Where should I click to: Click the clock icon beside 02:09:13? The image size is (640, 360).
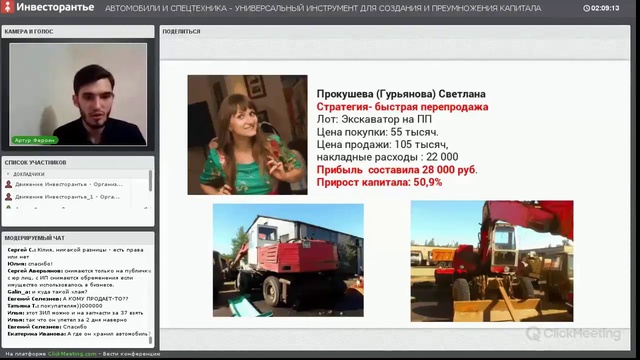pos(586,8)
